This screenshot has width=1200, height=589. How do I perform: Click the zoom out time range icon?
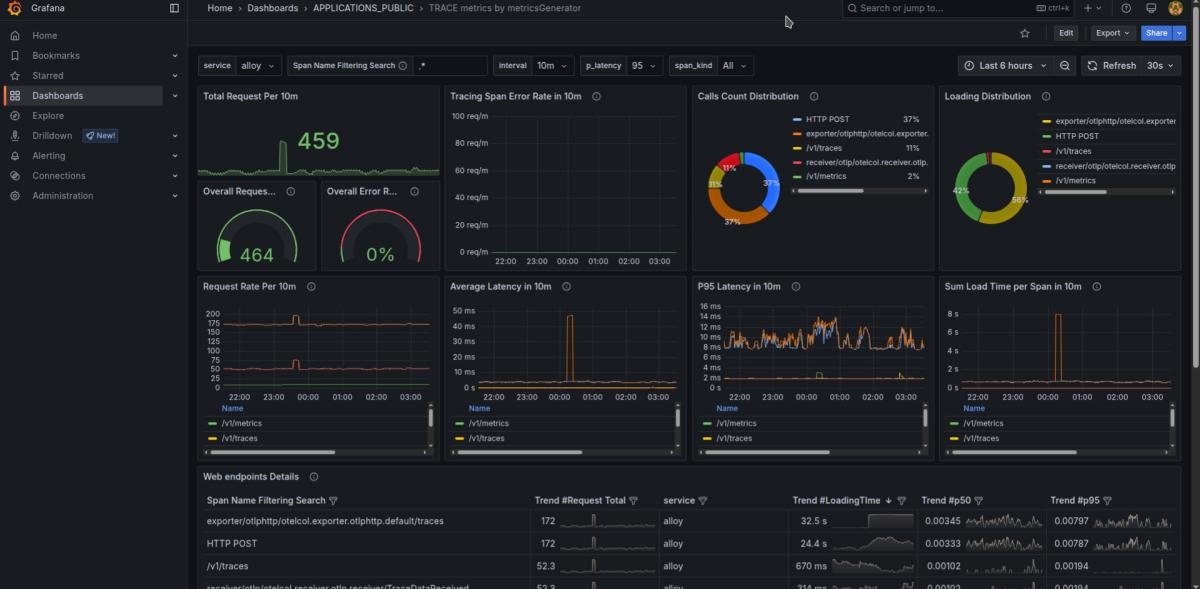1066,66
